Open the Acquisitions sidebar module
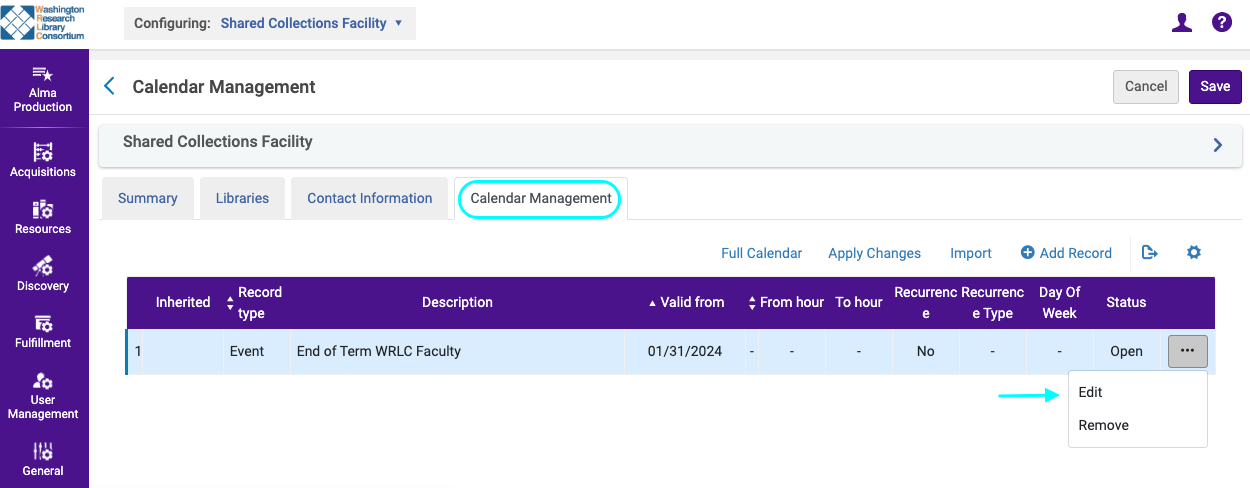Screen dimensions: 1250x488 (43, 159)
